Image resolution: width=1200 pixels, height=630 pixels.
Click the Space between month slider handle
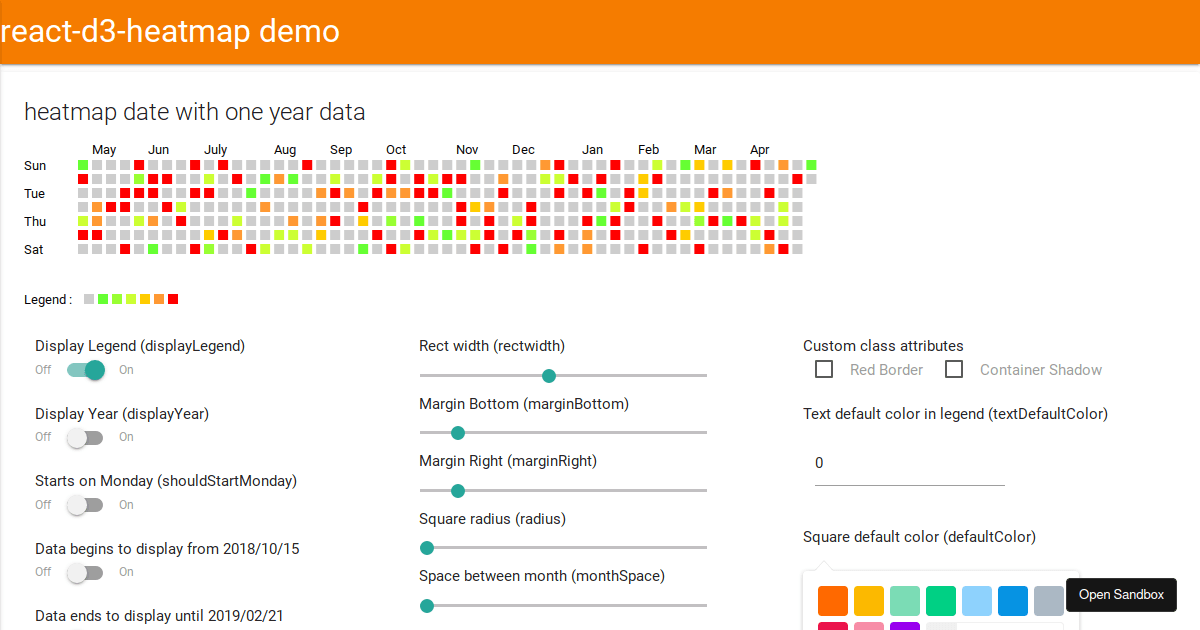point(427,606)
